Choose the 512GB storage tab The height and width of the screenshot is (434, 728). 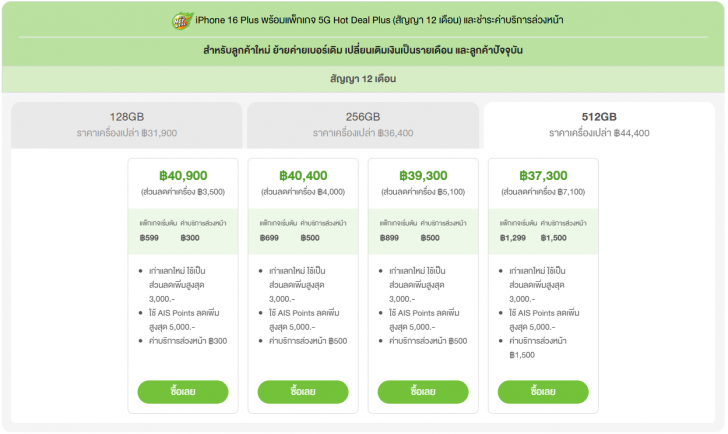click(598, 122)
